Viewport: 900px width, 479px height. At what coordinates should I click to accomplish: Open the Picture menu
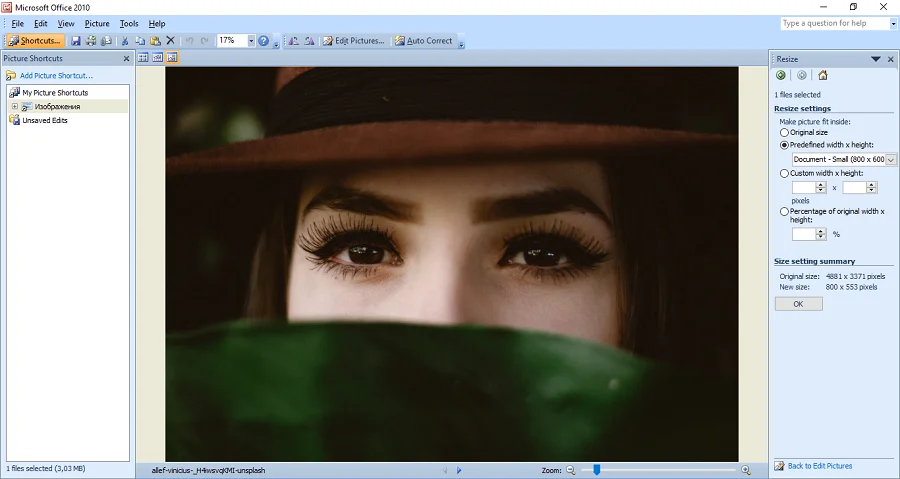point(97,23)
